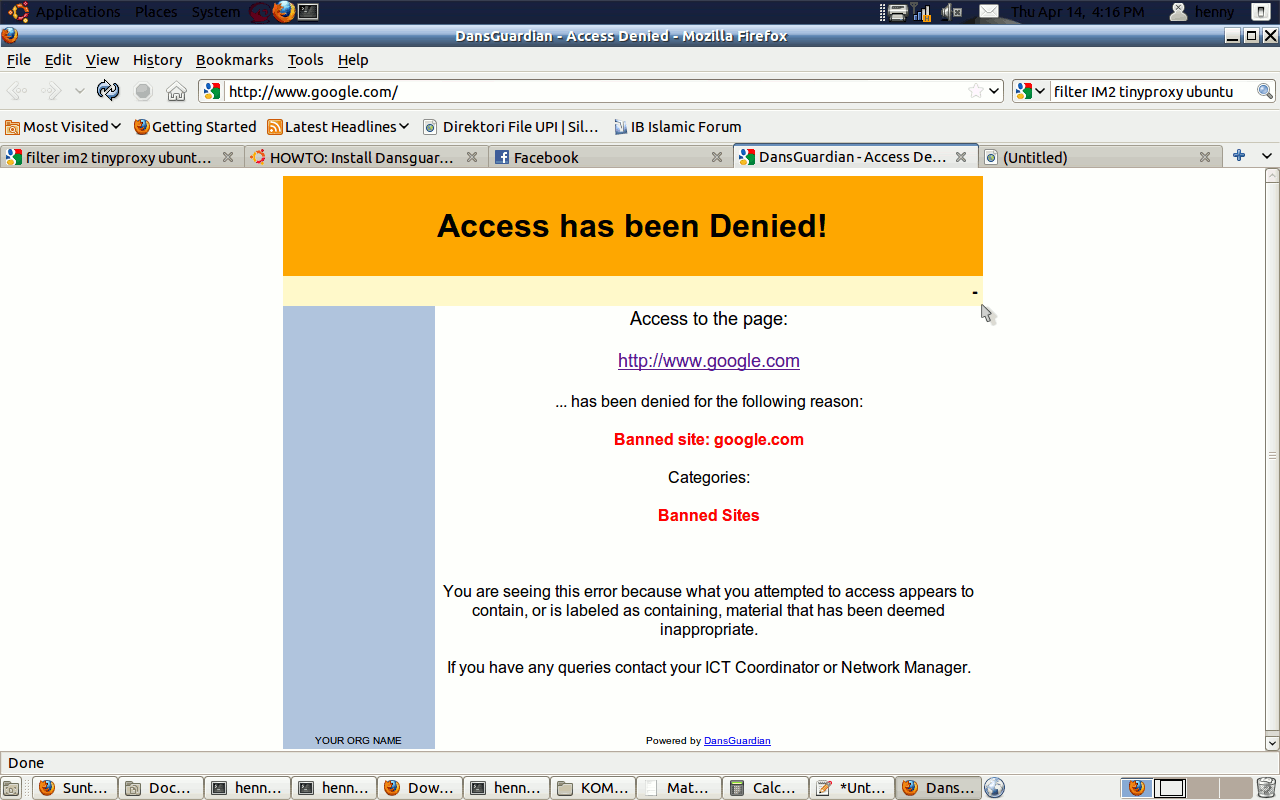Close the HOWTO: Install Dansguardian tab
Viewport: 1280px width, 800px height.
point(473,157)
